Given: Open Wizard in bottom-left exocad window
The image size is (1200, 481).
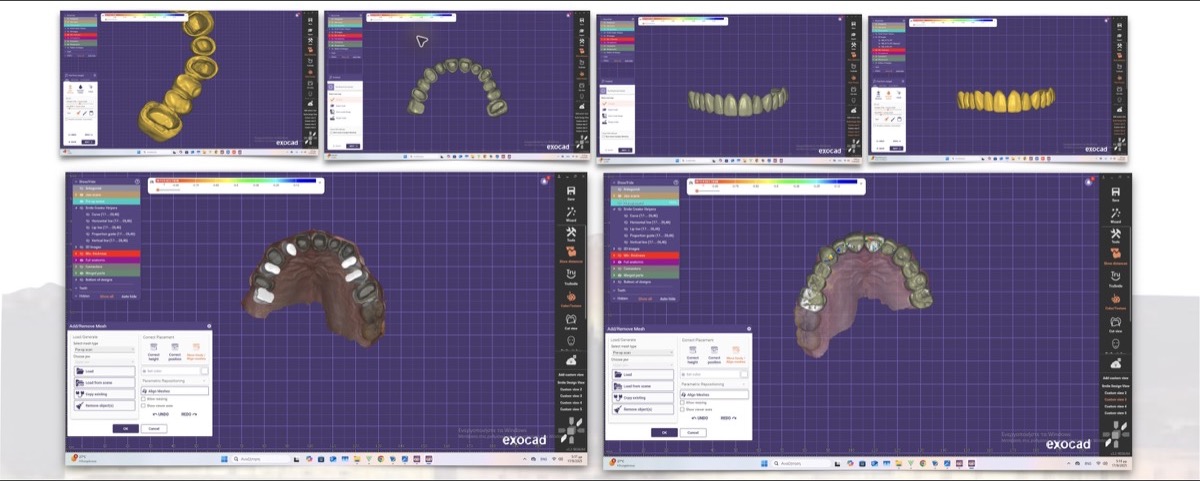Looking at the screenshot, I should pos(571,213).
